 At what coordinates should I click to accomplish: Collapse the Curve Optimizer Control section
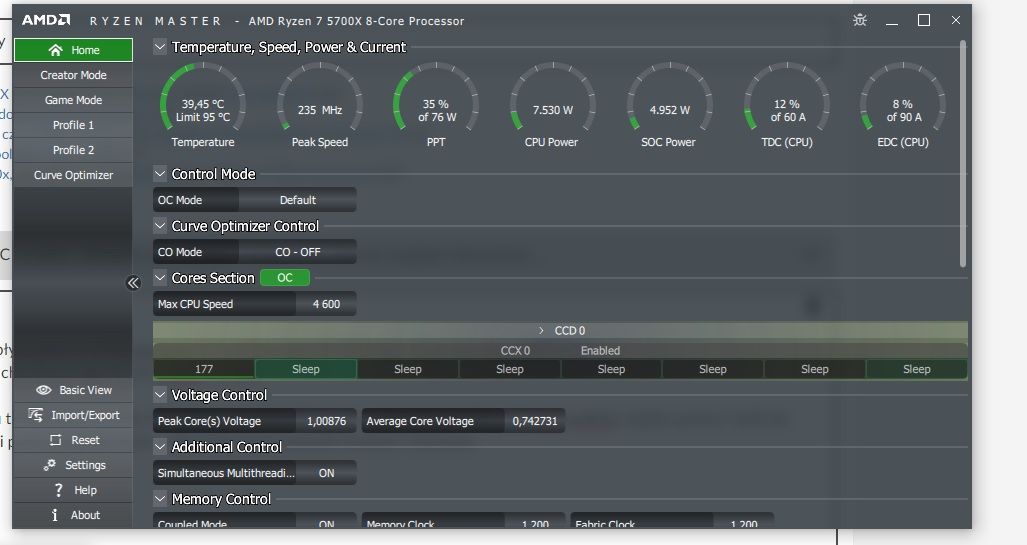point(159,226)
